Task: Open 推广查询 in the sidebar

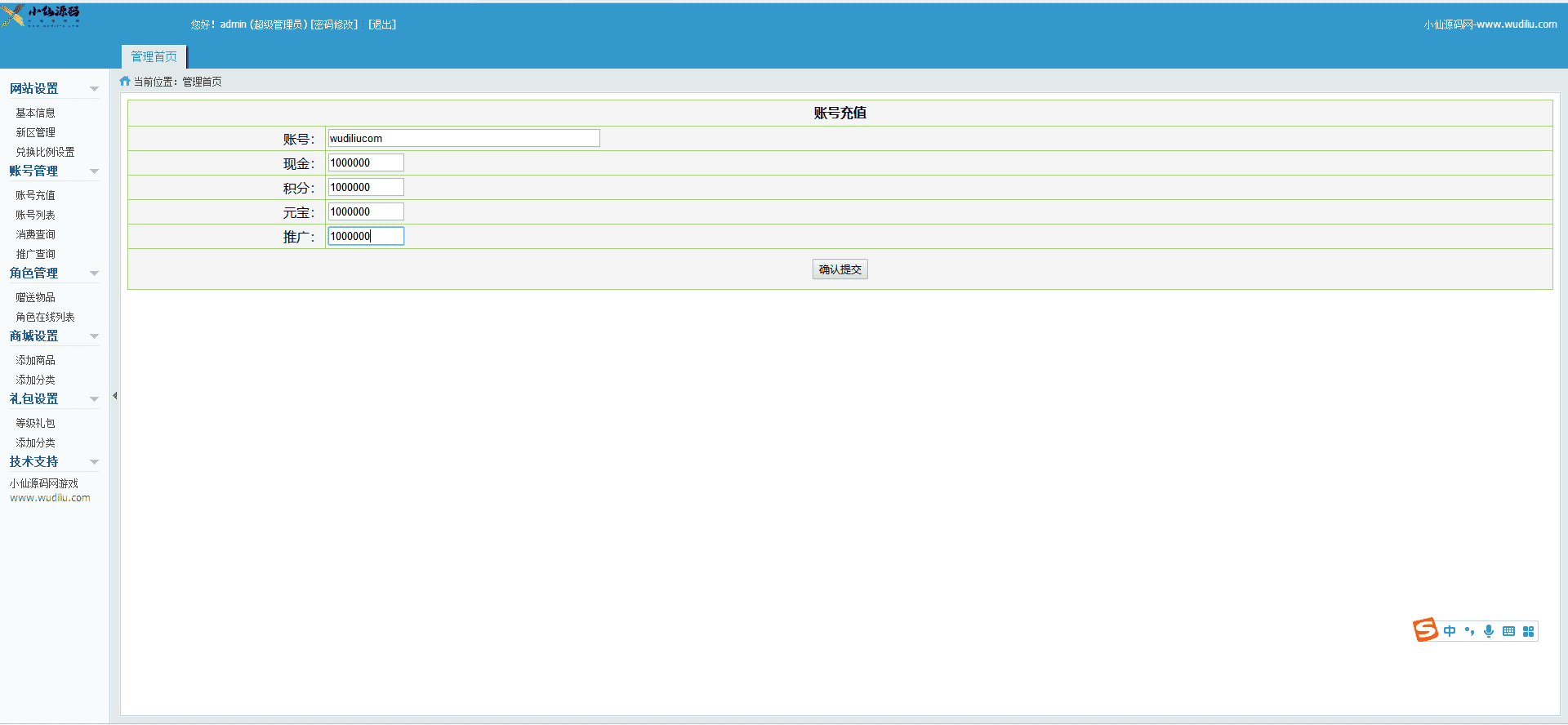Action: pyautogui.click(x=35, y=254)
